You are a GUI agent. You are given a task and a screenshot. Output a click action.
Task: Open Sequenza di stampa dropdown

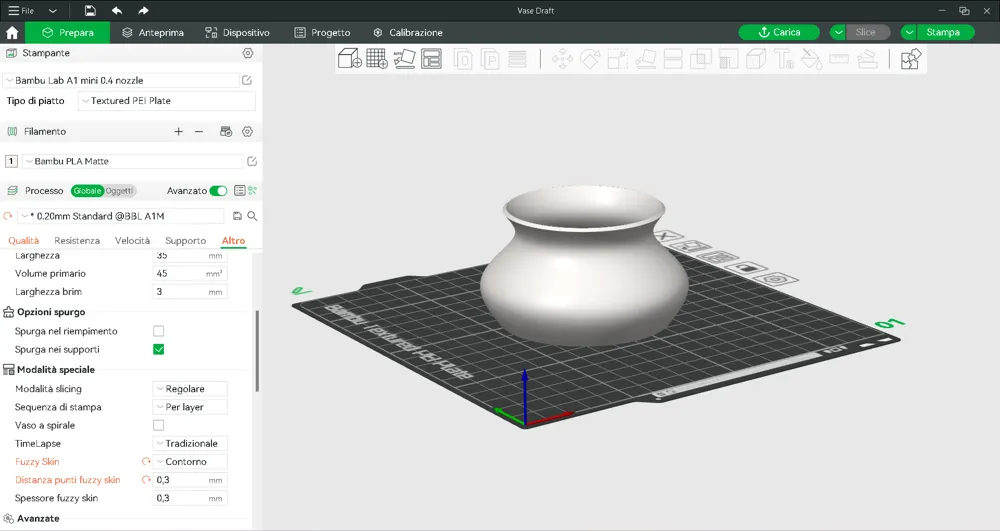coord(190,407)
